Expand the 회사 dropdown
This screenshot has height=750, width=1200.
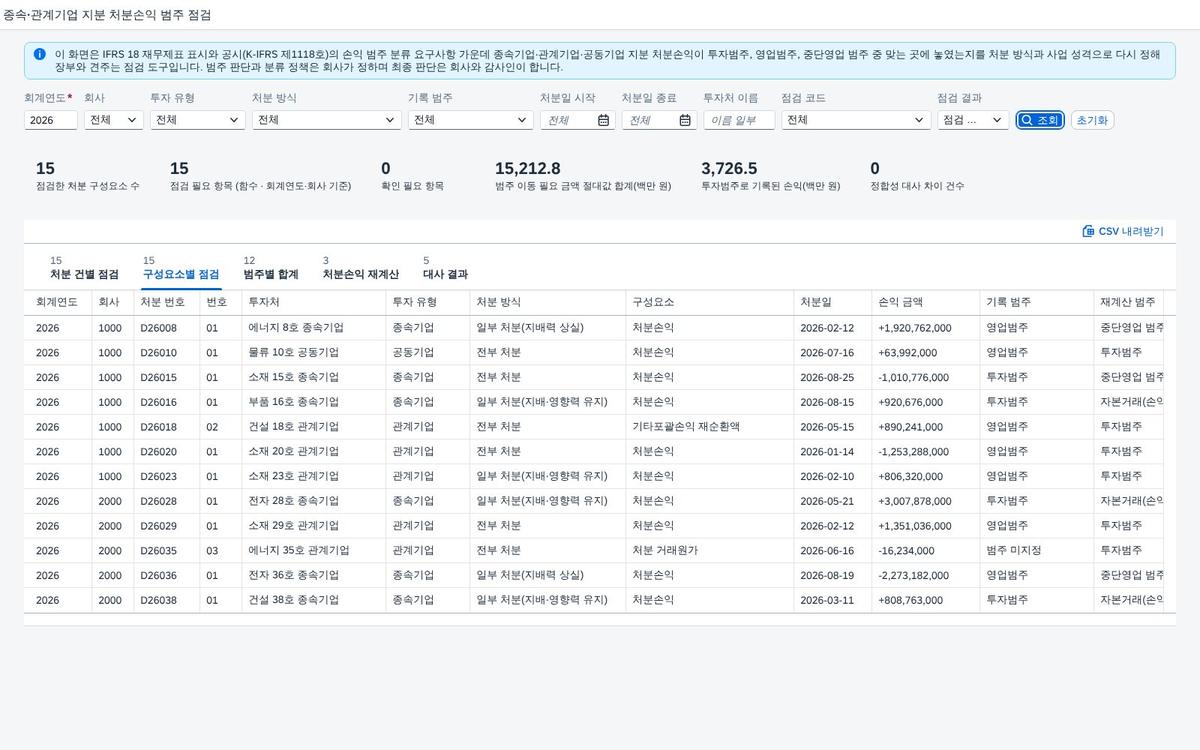(114, 120)
